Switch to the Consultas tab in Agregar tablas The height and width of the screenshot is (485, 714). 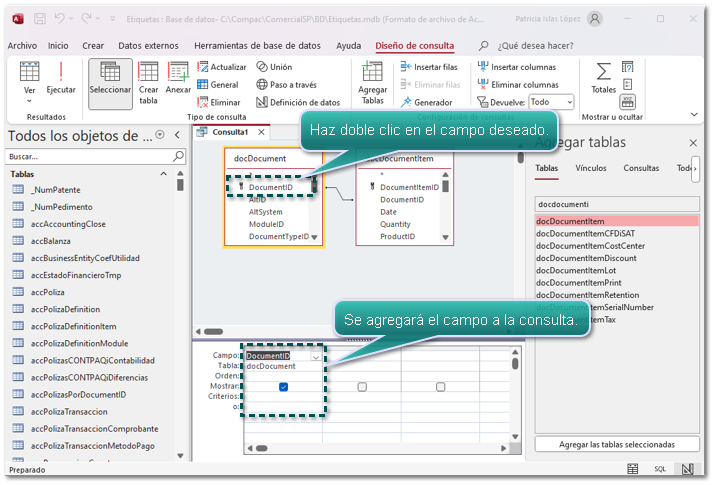[641, 168]
